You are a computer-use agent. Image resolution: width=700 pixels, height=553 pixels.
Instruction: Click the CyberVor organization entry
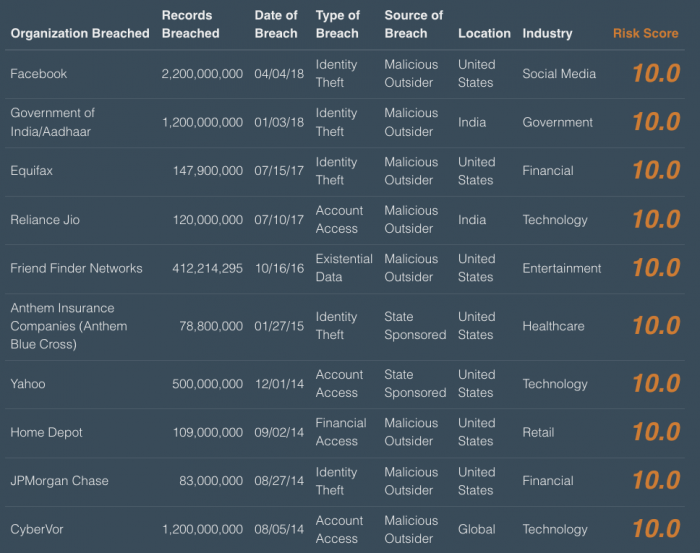pyautogui.click(x=35, y=529)
